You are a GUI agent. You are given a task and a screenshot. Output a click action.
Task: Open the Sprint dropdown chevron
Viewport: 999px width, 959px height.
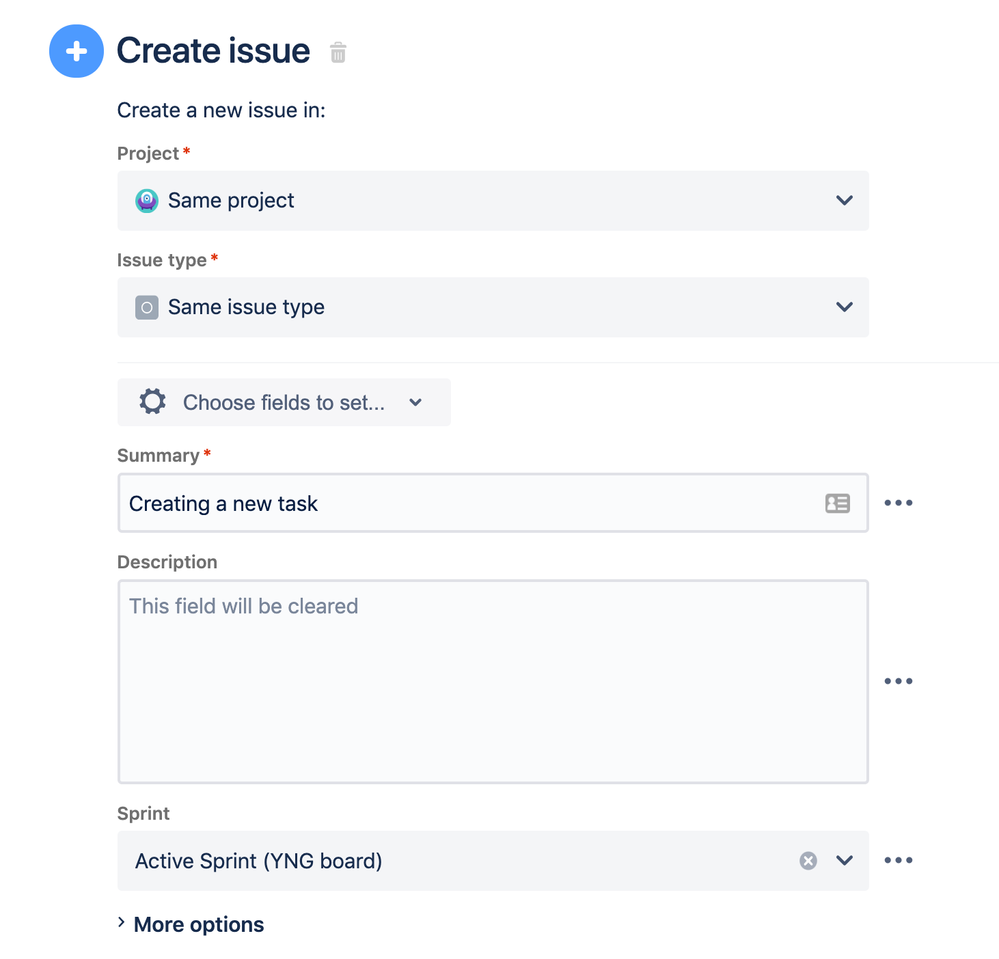click(844, 861)
